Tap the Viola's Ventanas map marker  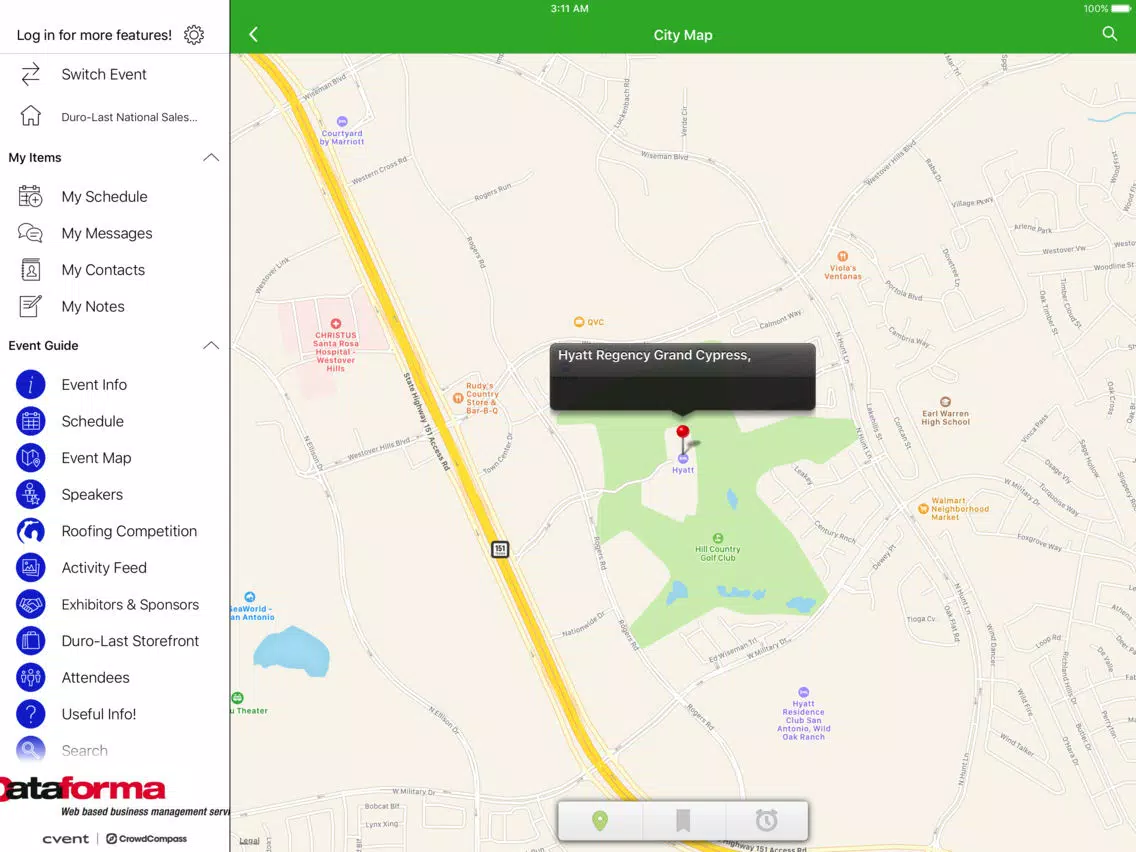[843, 265]
